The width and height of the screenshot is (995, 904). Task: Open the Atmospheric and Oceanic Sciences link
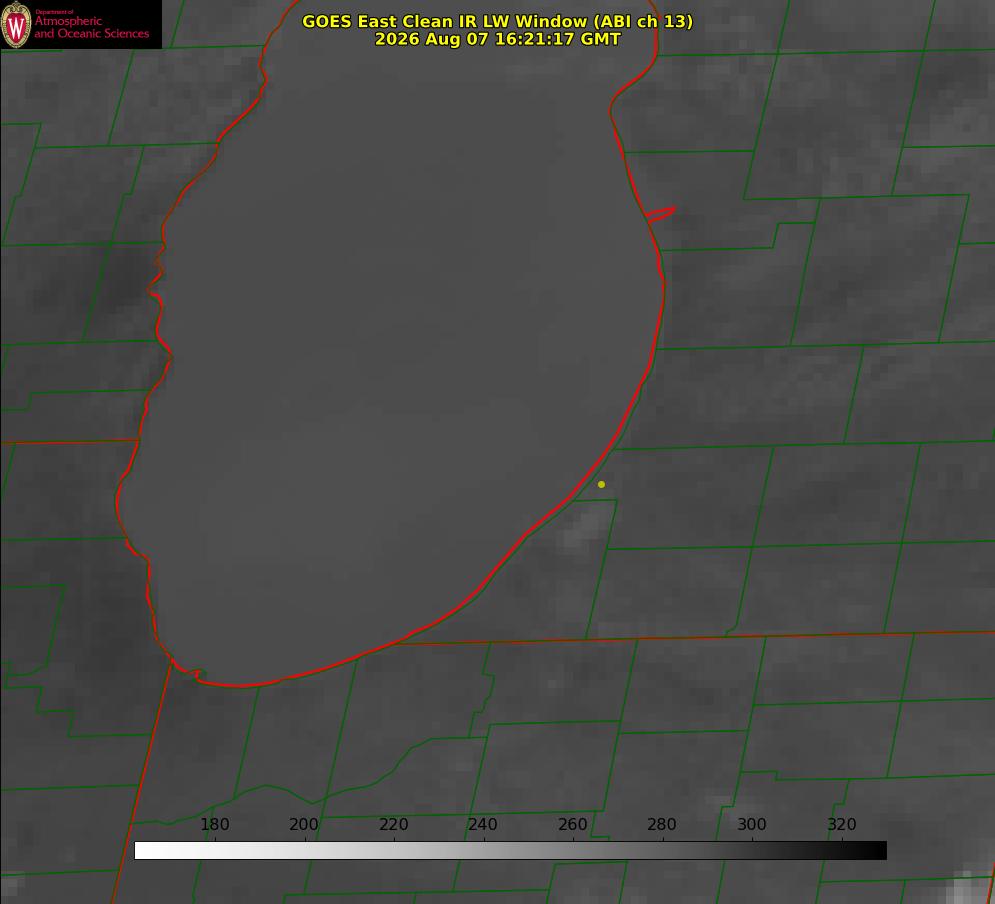tap(91, 27)
